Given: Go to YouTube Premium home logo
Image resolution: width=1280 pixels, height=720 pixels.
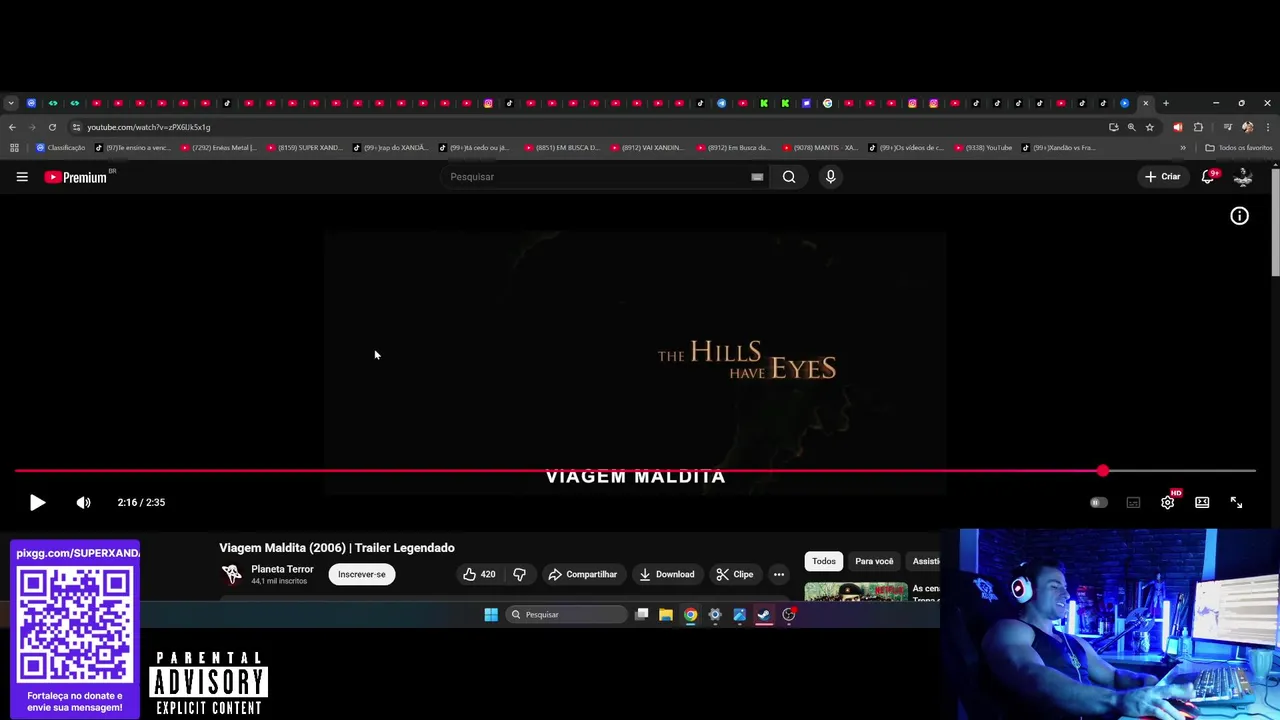Looking at the screenshot, I should 76,177.
